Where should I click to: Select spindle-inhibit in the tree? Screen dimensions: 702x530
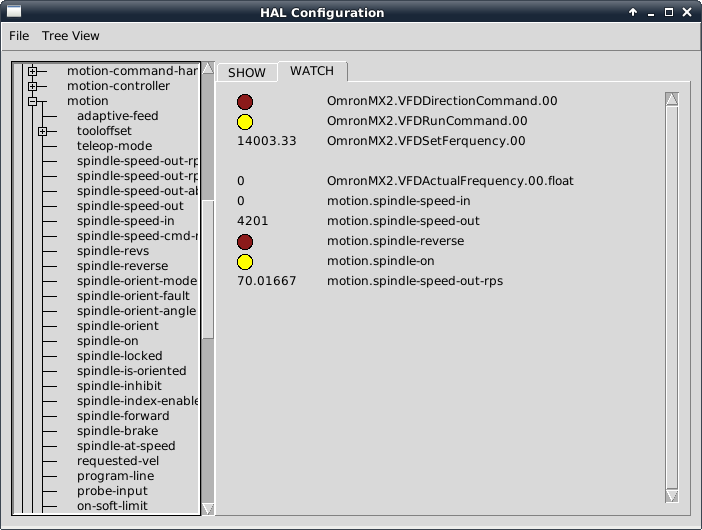click(120, 386)
